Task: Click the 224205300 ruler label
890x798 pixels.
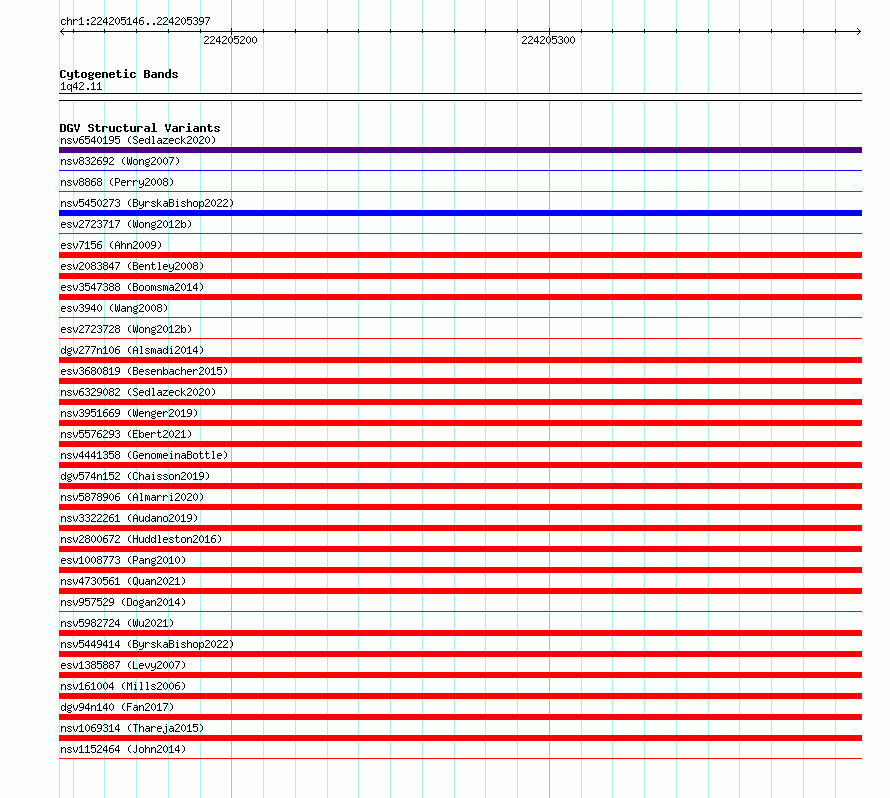Action: click(548, 40)
